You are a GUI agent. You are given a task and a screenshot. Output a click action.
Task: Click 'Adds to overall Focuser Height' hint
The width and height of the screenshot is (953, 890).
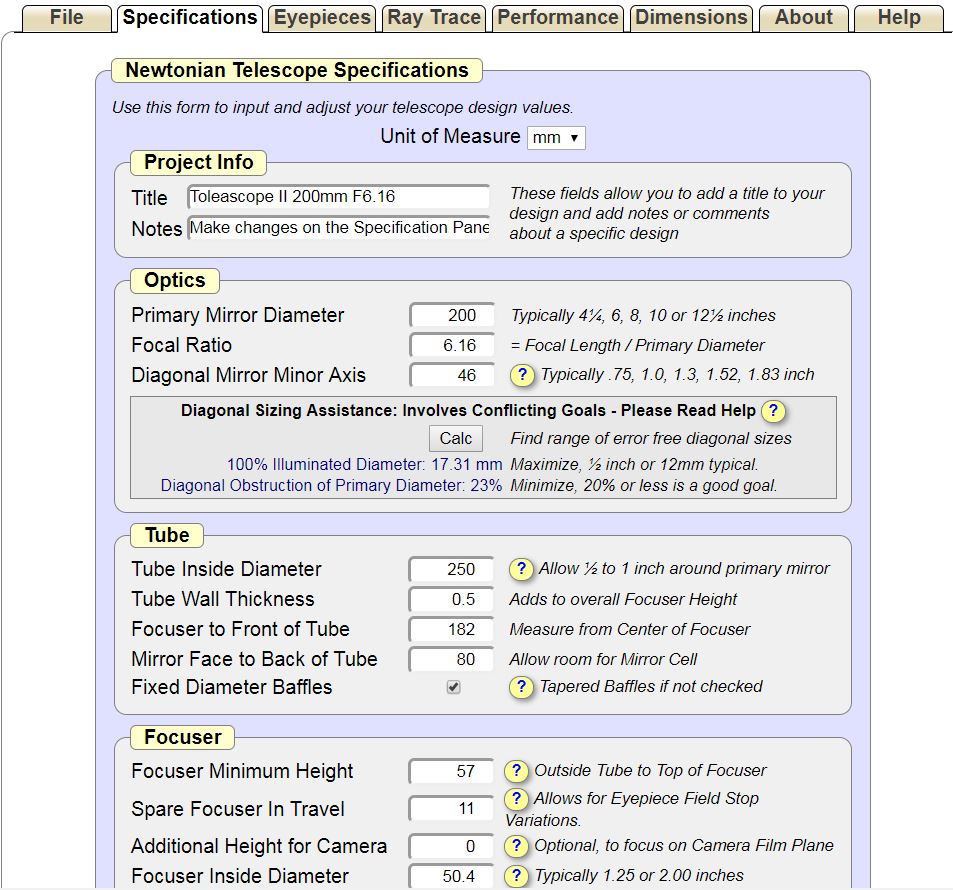[x=623, y=599]
